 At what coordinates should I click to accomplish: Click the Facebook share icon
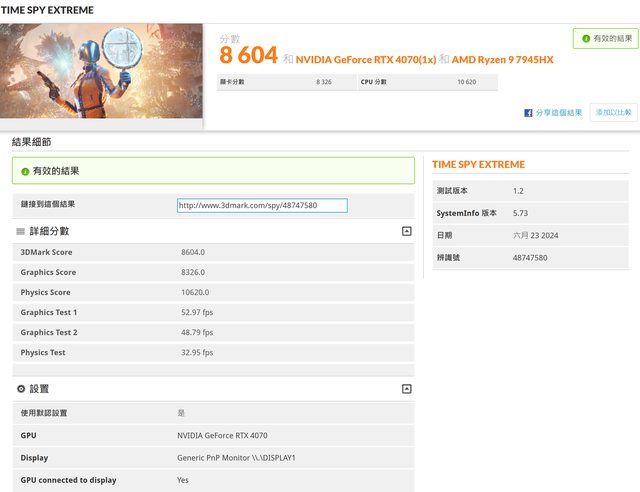(528, 113)
